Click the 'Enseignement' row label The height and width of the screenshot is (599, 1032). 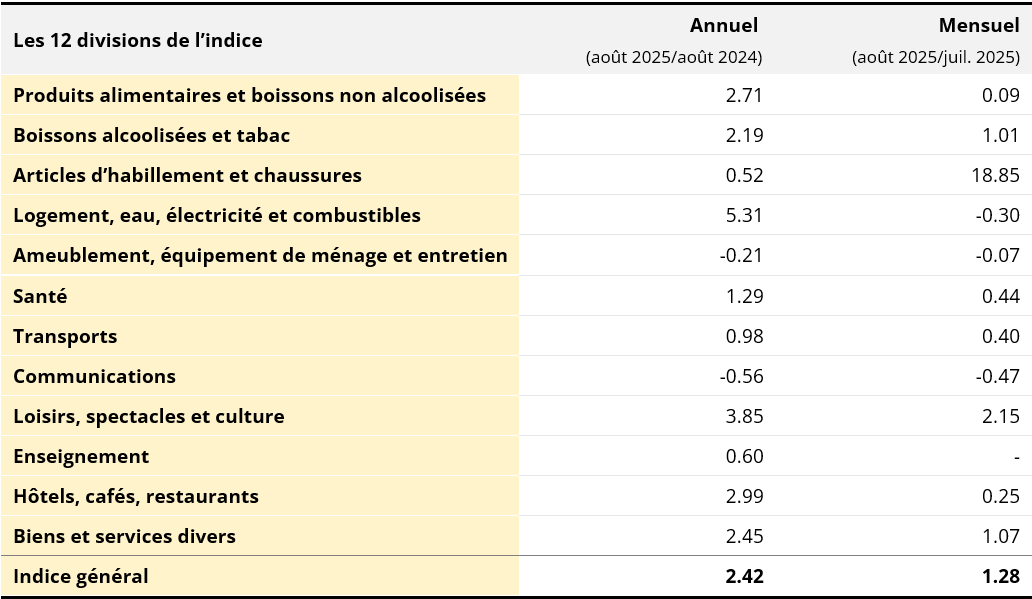click(81, 456)
